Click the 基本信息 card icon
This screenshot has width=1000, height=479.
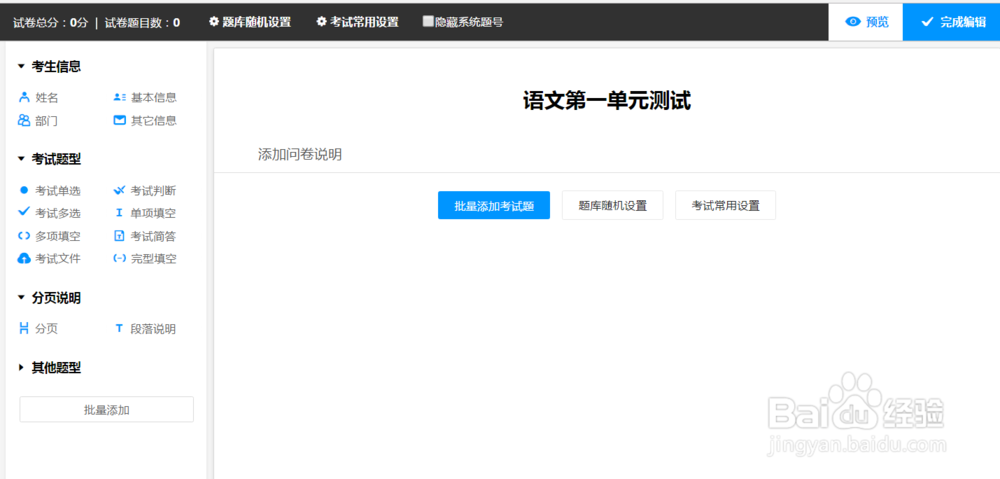[119, 98]
